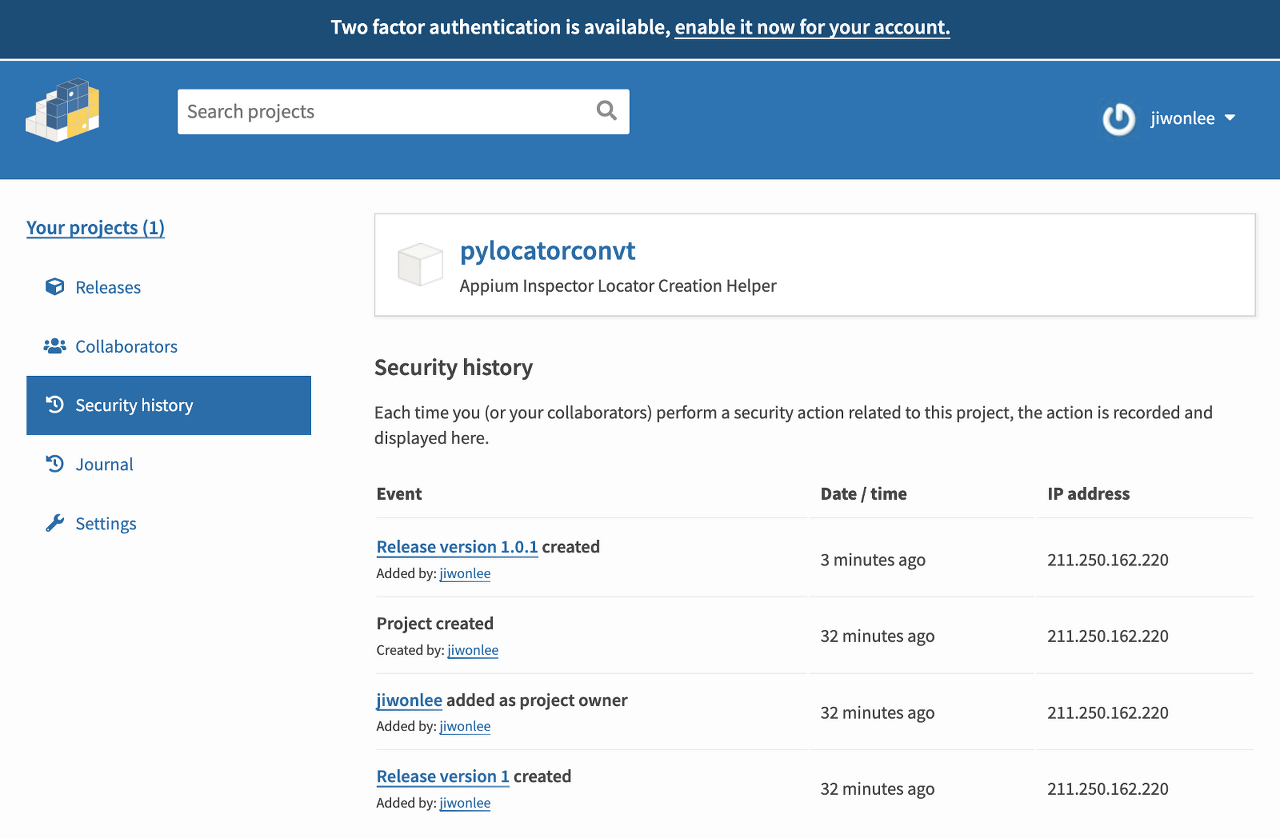Click the Releases cube icon
Viewport: 1280px width, 838px height.
coord(55,287)
